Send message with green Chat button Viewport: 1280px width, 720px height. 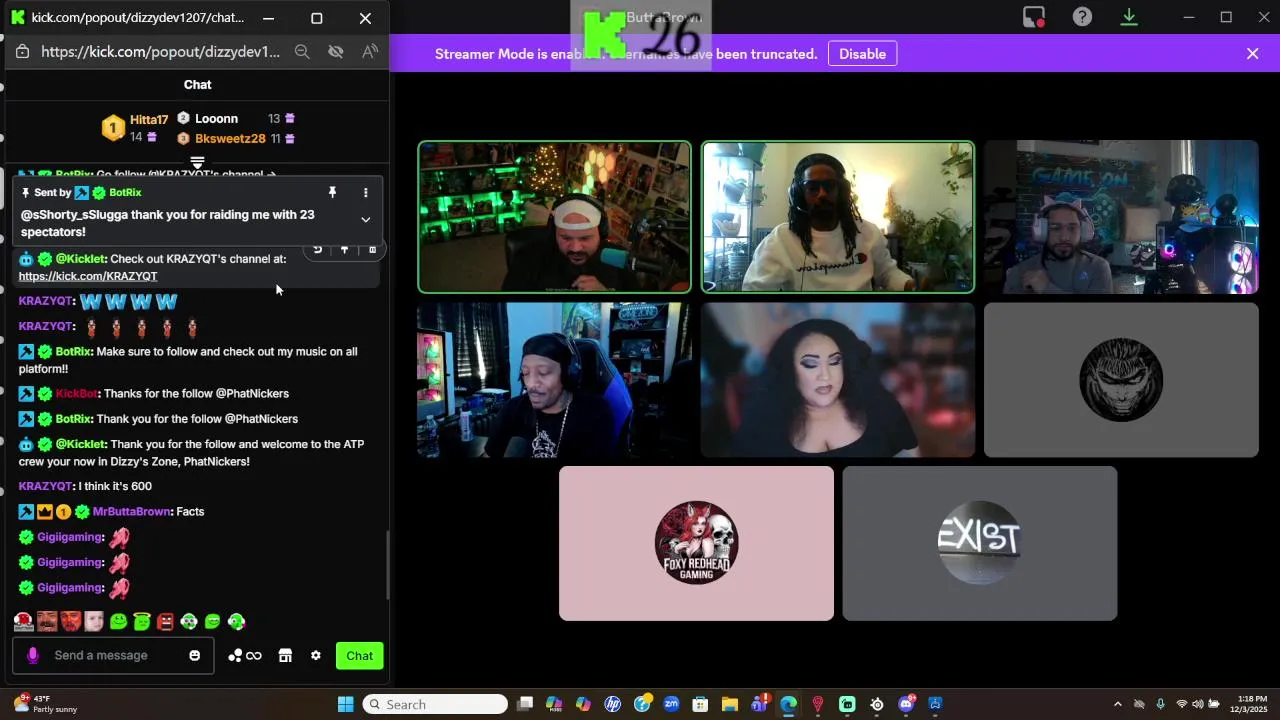tap(360, 656)
